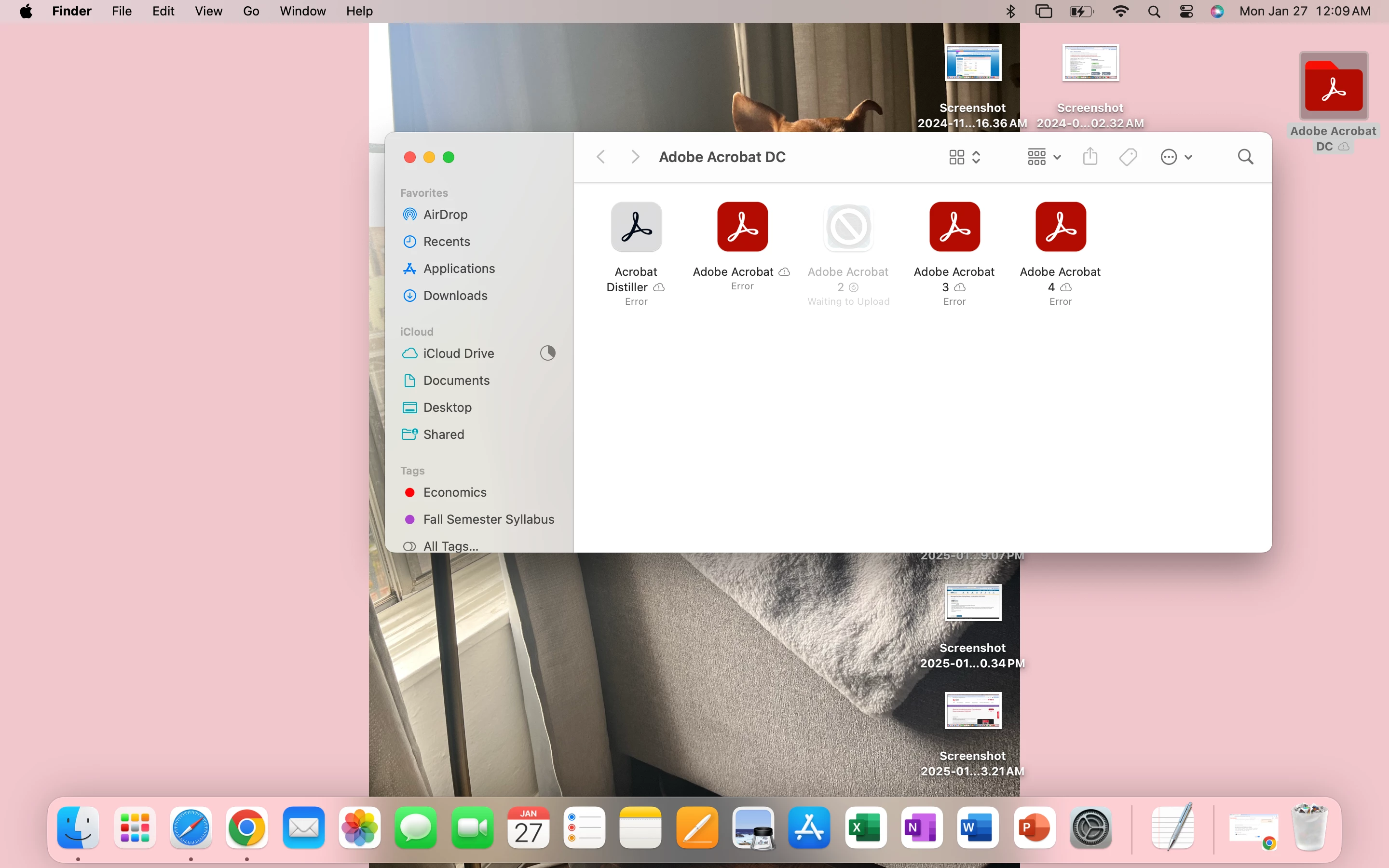Click the Tags toolbar icon
1389x868 pixels.
point(1128,157)
